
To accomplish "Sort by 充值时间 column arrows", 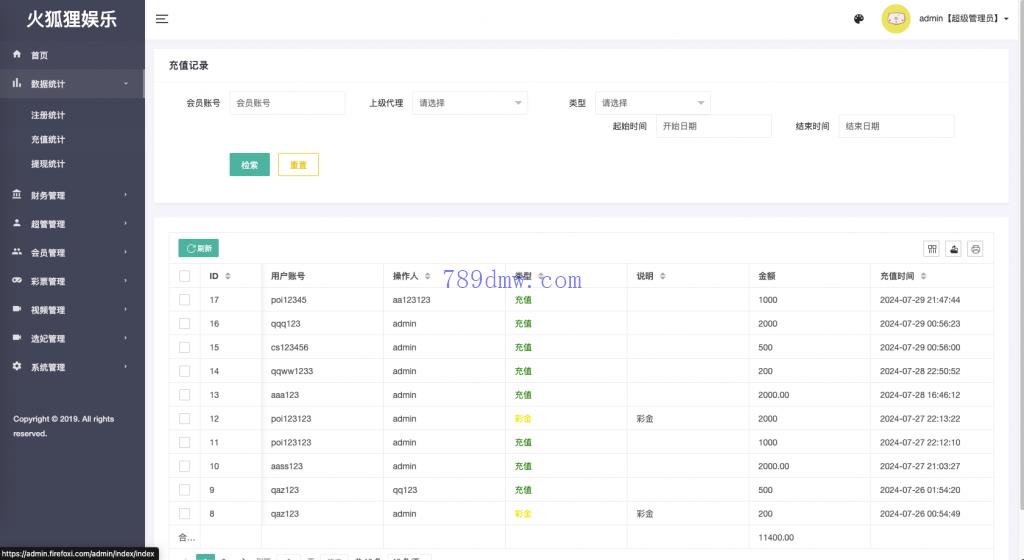I will click(x=923, y=276).
